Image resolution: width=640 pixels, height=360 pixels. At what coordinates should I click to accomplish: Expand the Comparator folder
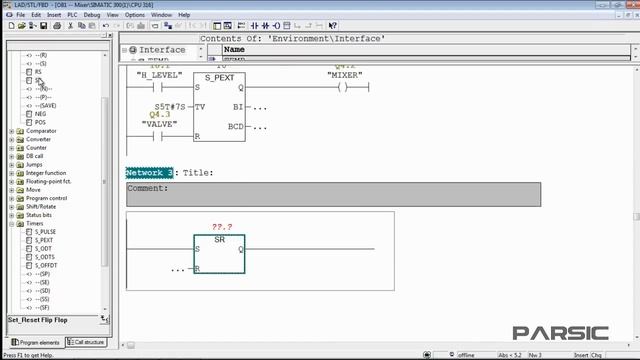tap(11, 131)
